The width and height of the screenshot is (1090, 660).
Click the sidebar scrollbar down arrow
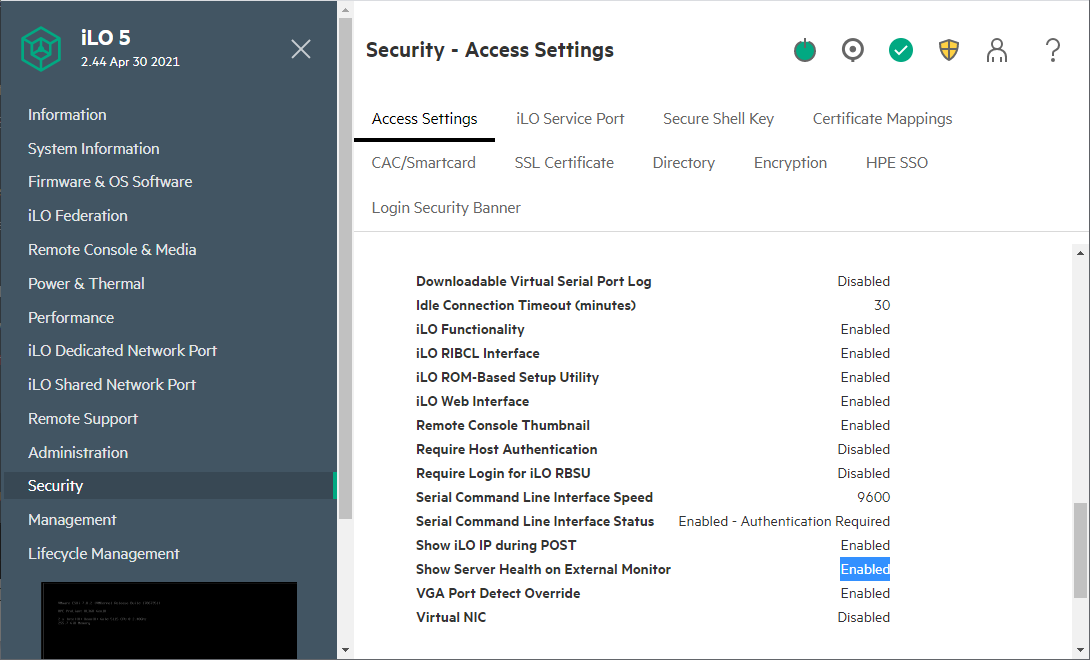(345, 650)
